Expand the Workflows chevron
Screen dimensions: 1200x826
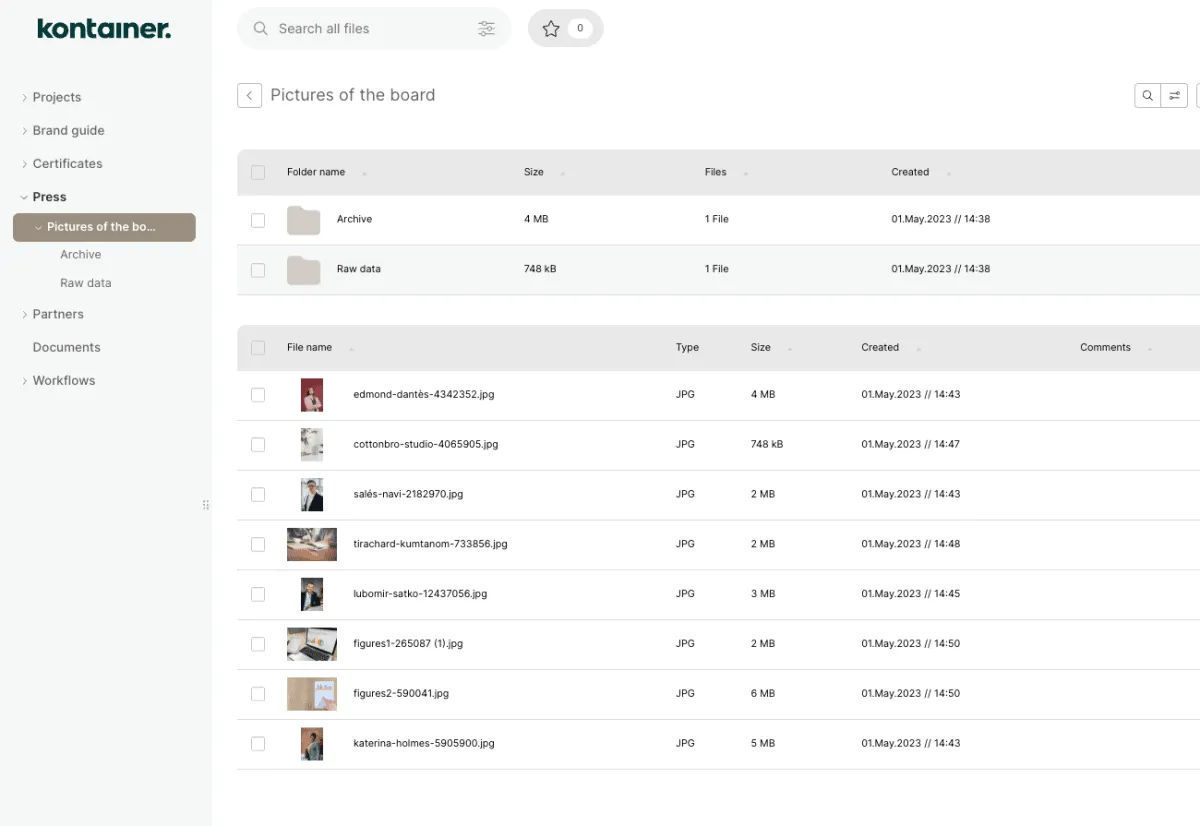(24, 381)
